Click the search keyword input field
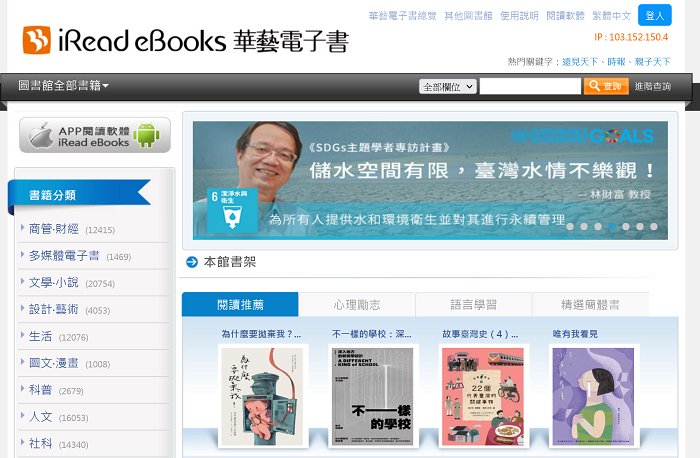Screen dimensions: 700x458 (x=529, y=87)
